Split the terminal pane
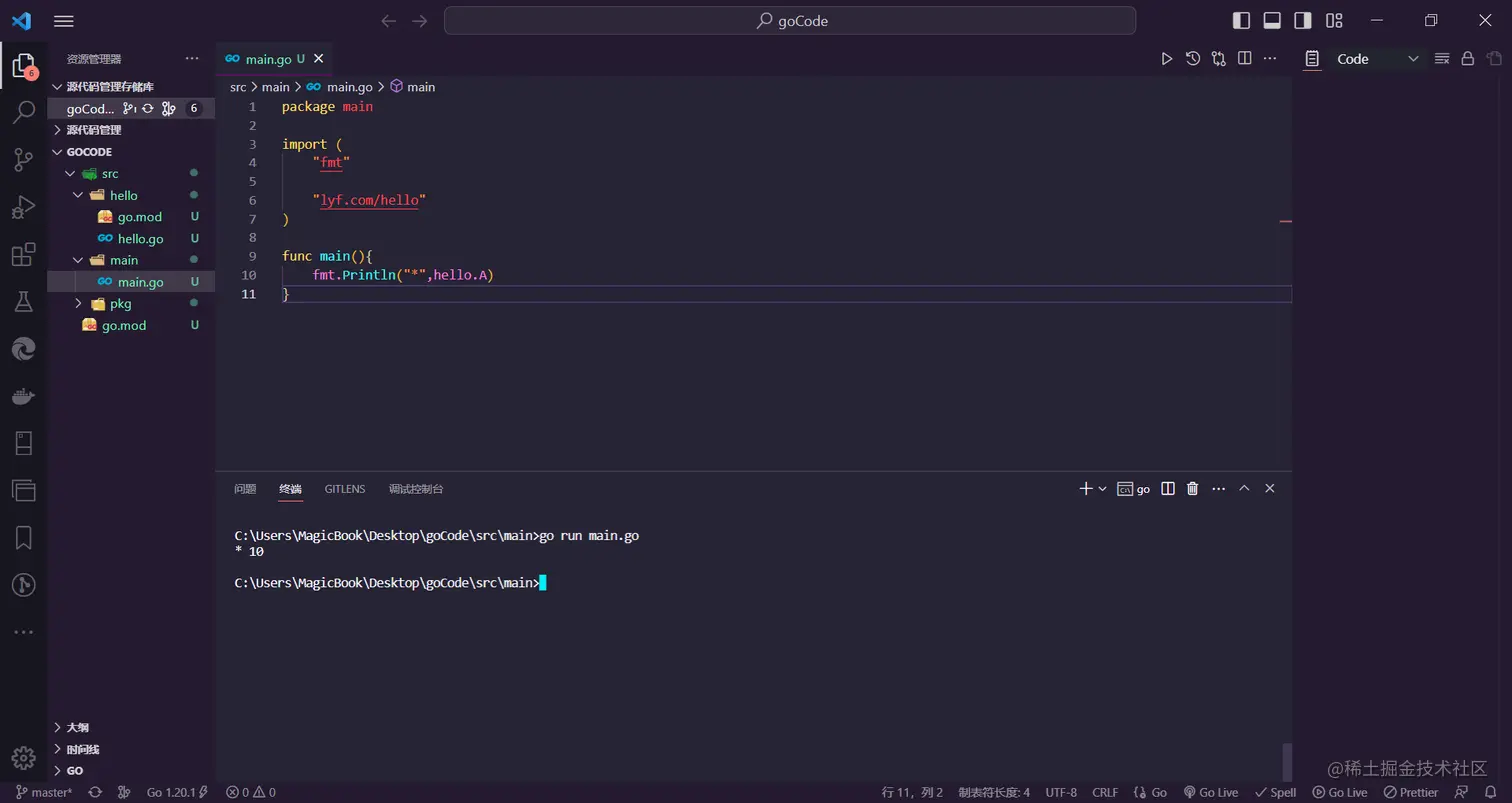The width and height of the screenshot is (1512, 803). click(1167, 489)
